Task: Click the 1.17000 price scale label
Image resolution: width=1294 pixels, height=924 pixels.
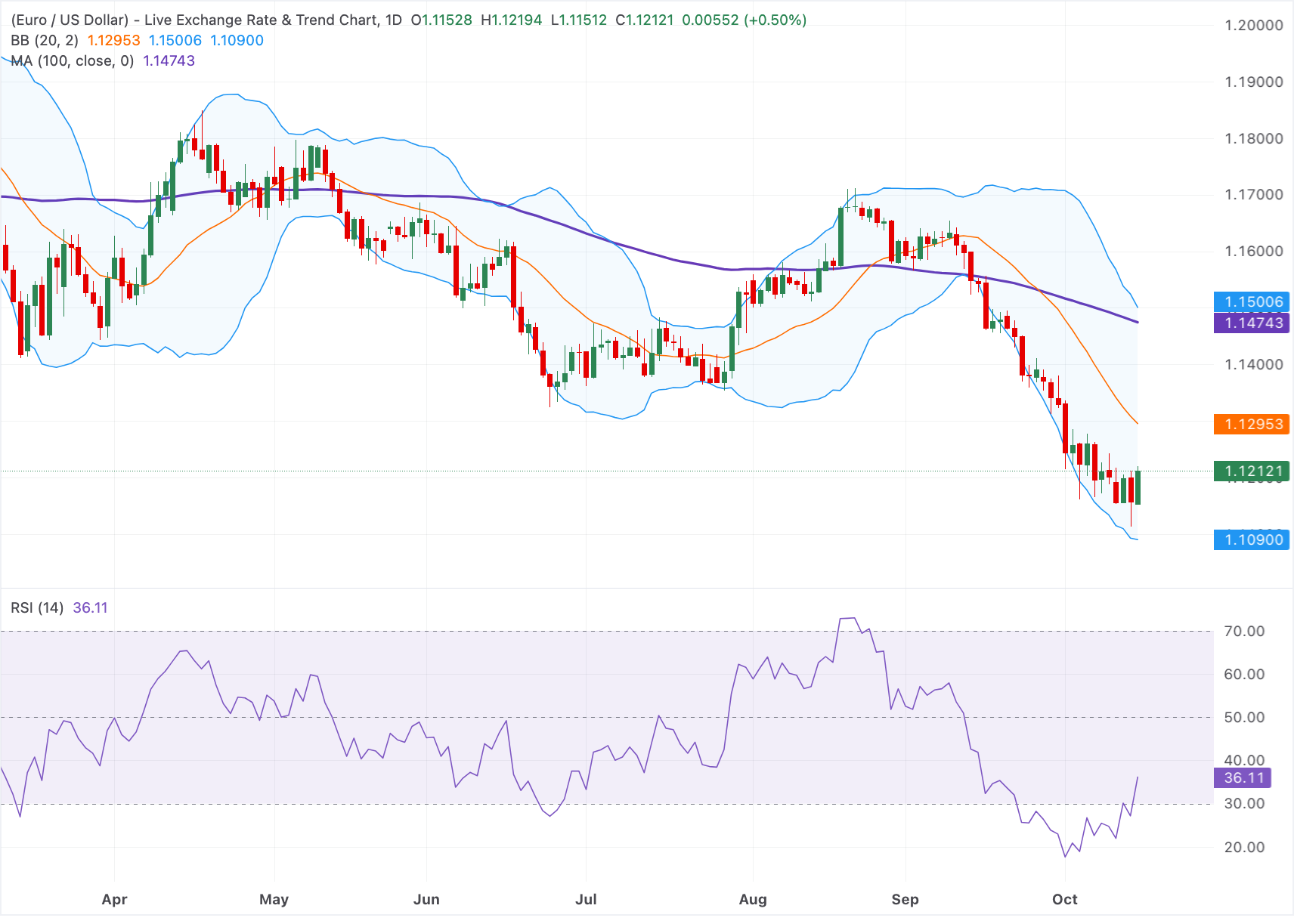Action: pos(1254,194)
